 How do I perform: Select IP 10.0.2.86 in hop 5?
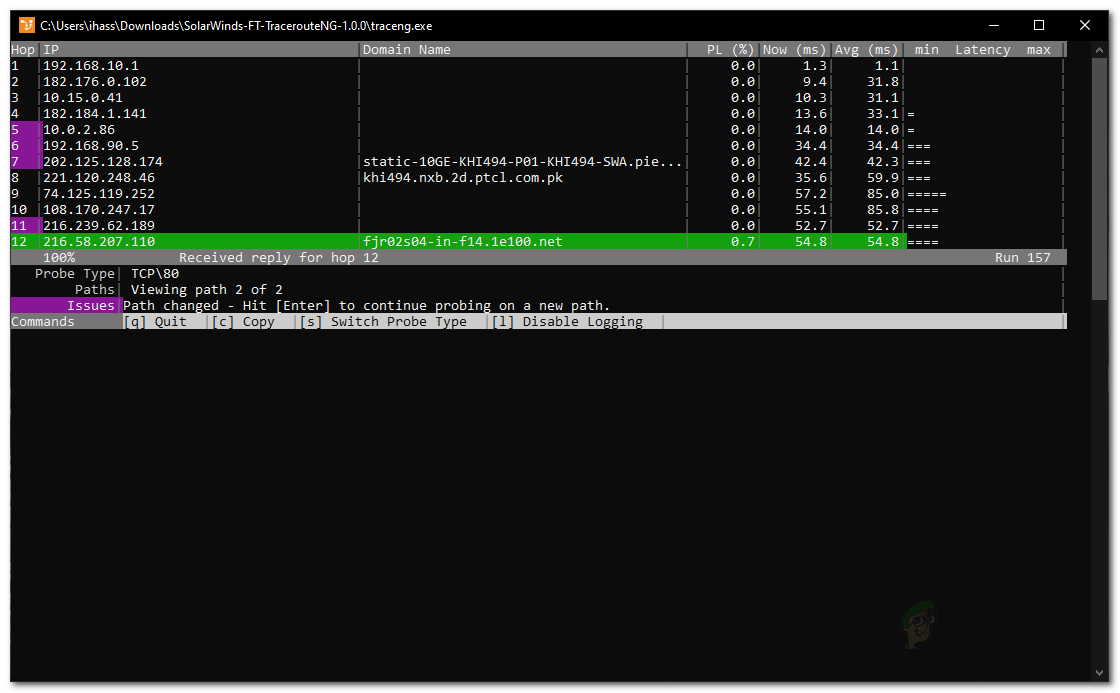coord(79,129)
